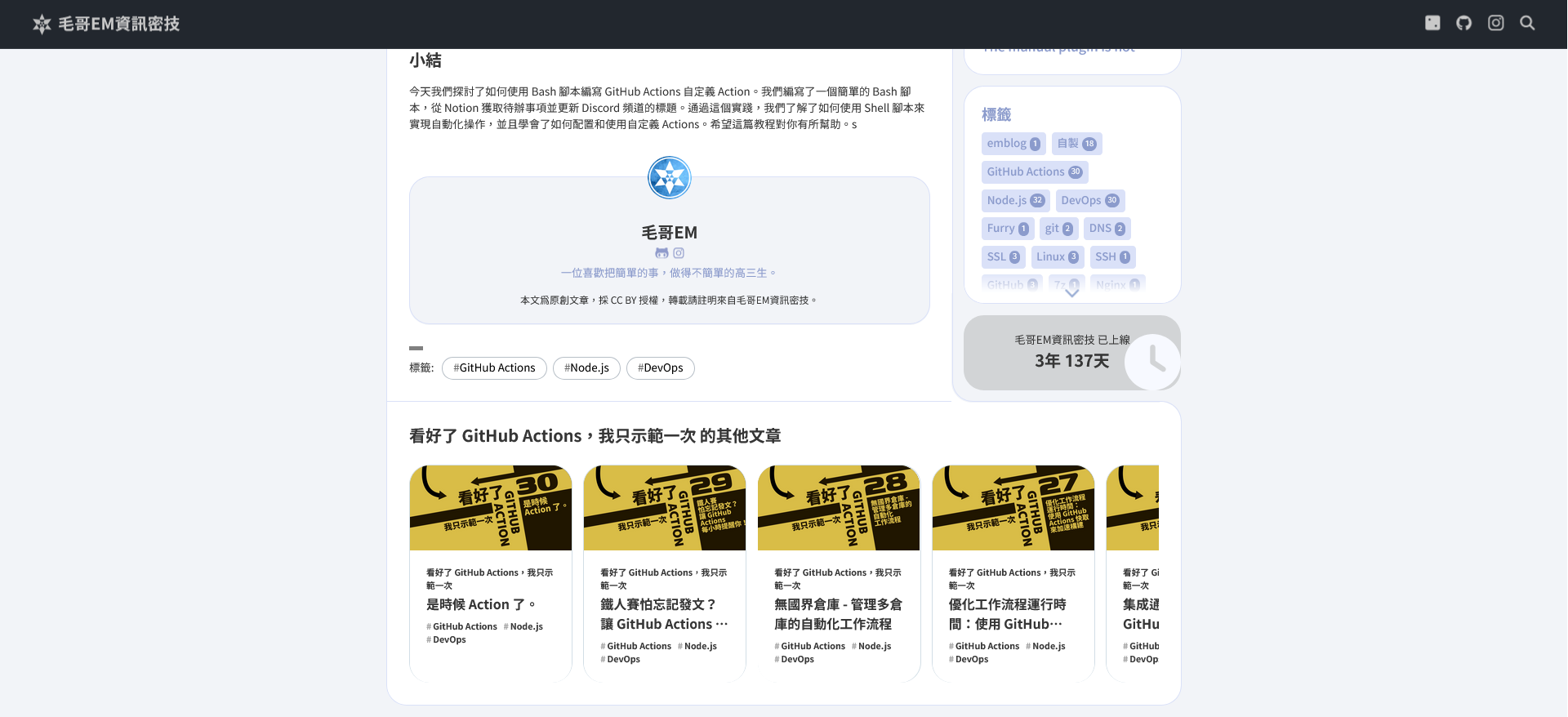This screenshot has width=1568, height=717.
Task: Open the day 28 article thumbnail
Action: point(839,508)
